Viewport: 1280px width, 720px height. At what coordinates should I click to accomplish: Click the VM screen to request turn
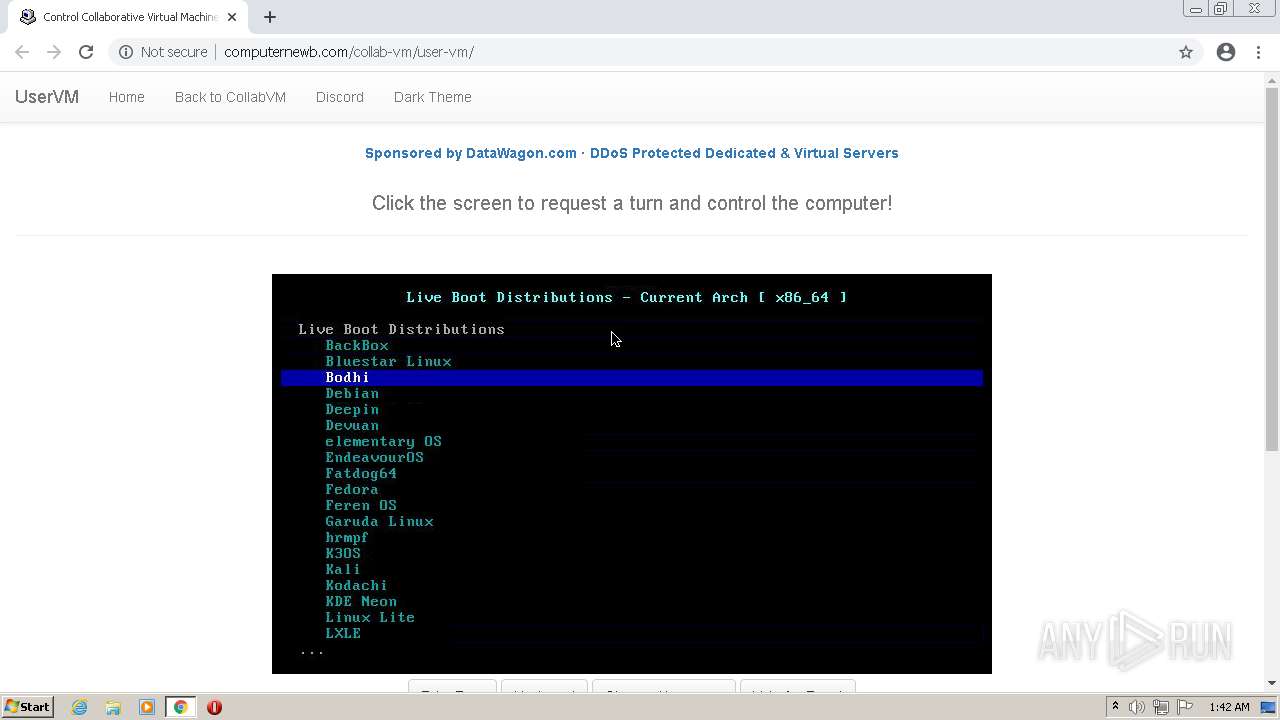click(x=632, y=474)
